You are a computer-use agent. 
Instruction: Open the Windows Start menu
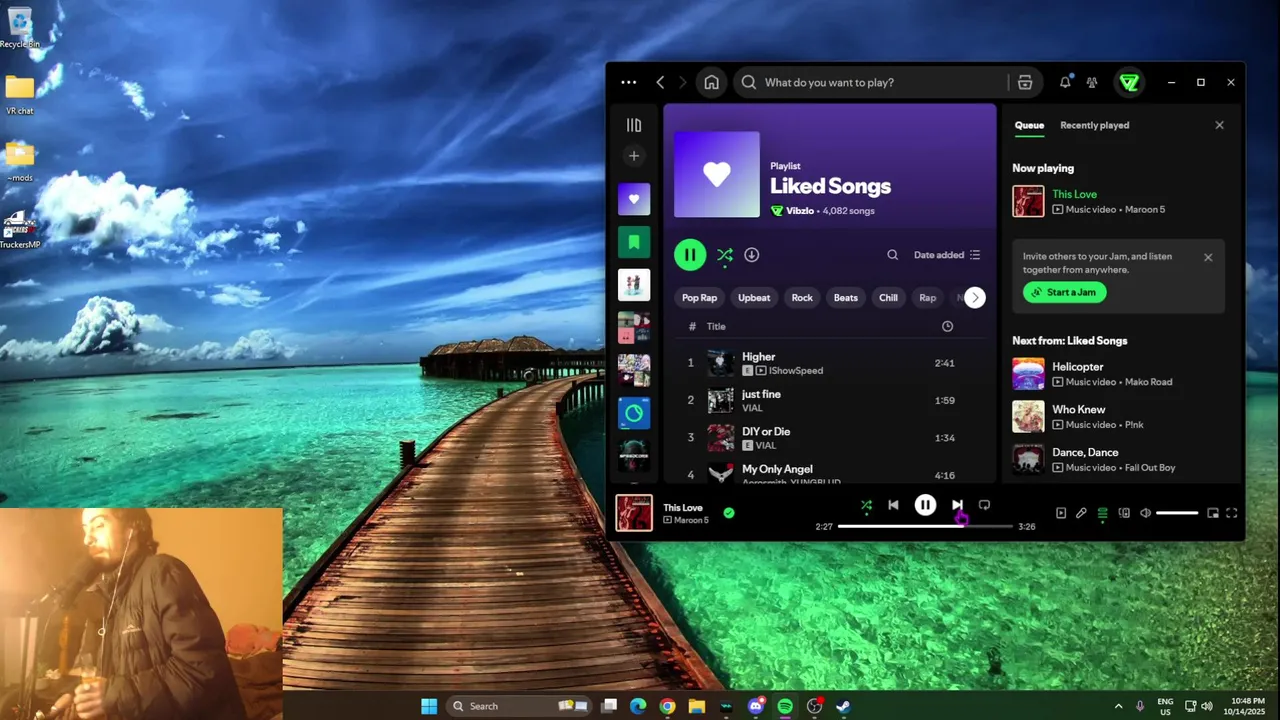(x=429, y=706)
